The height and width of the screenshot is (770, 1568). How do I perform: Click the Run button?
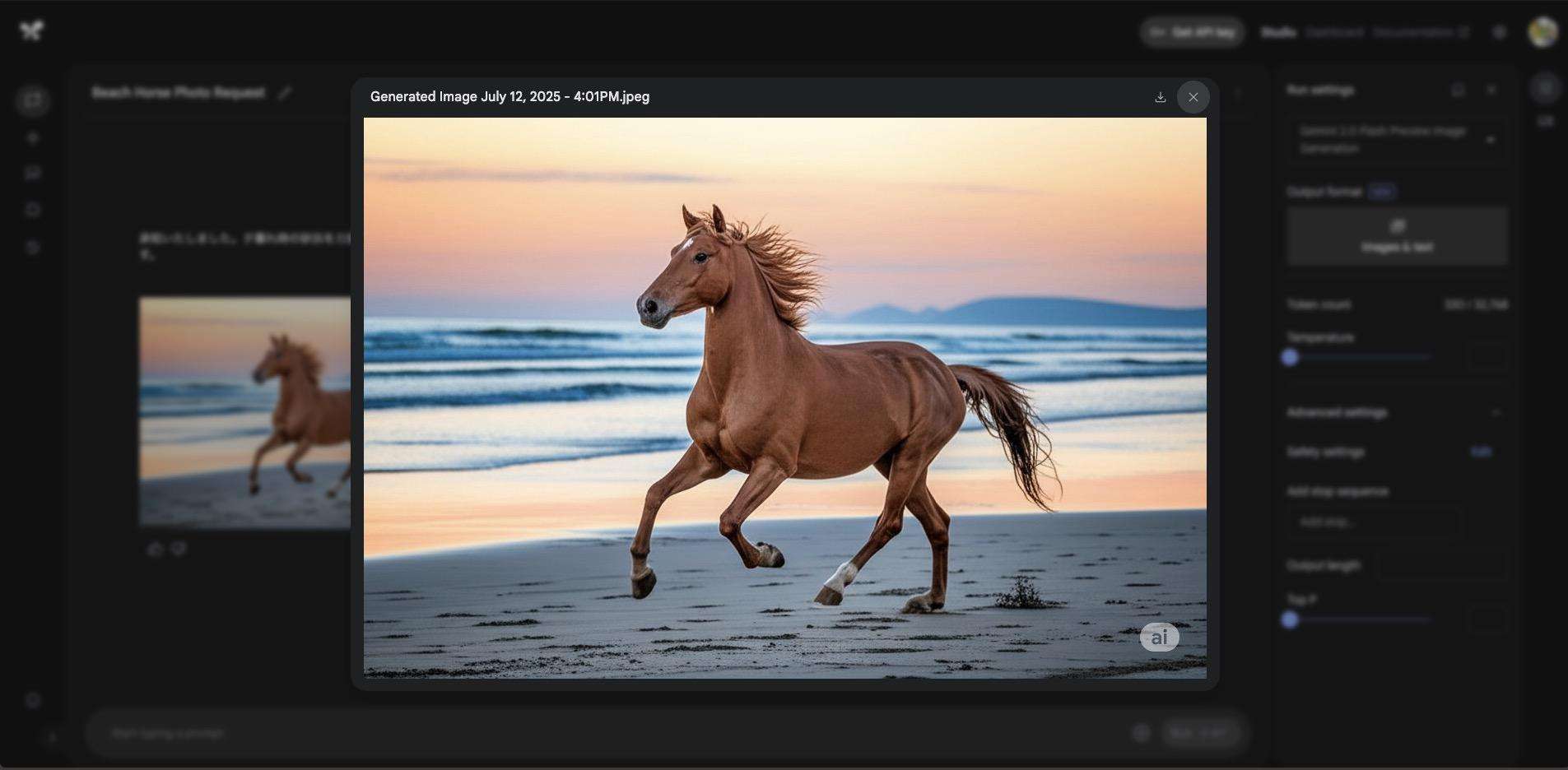tap(1201, 732)
